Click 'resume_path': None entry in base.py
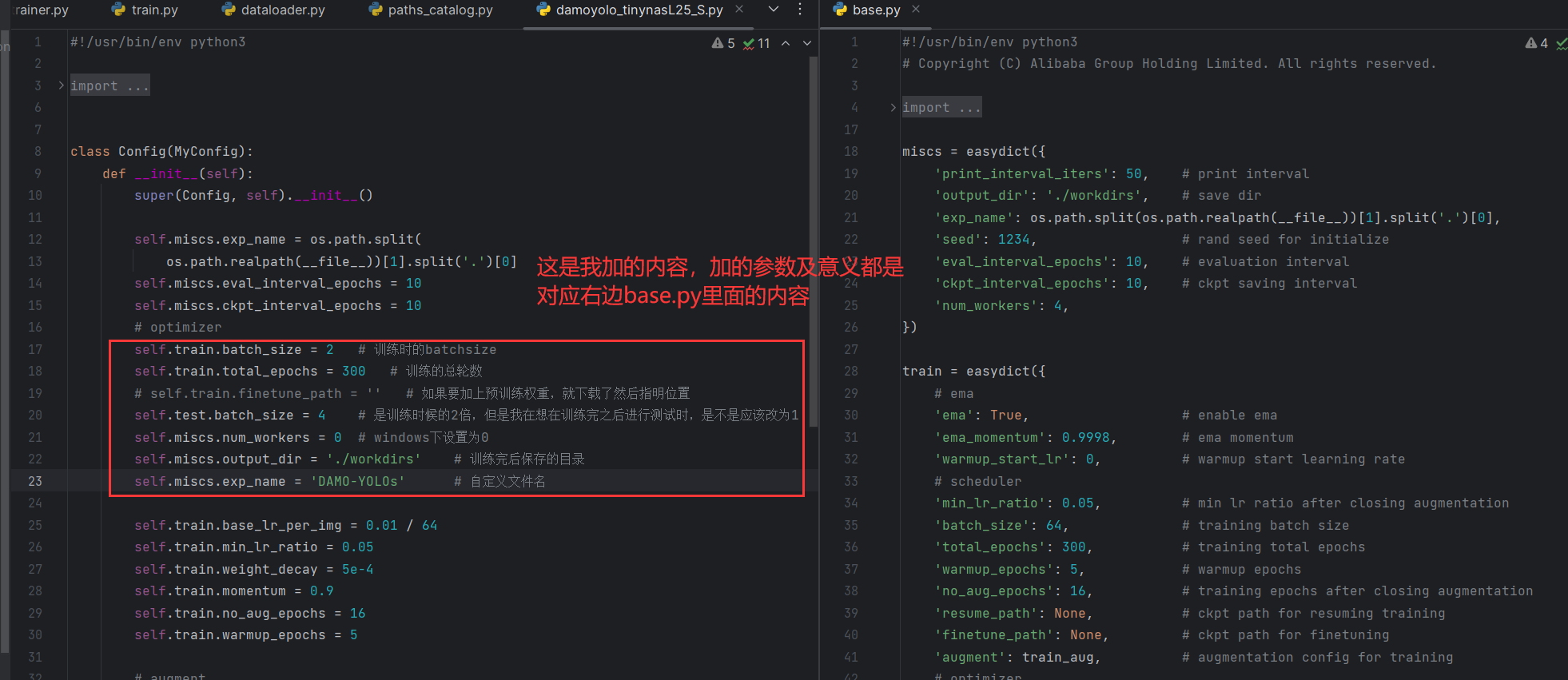The image size is (1568, 680). (x=1014, y=613)
